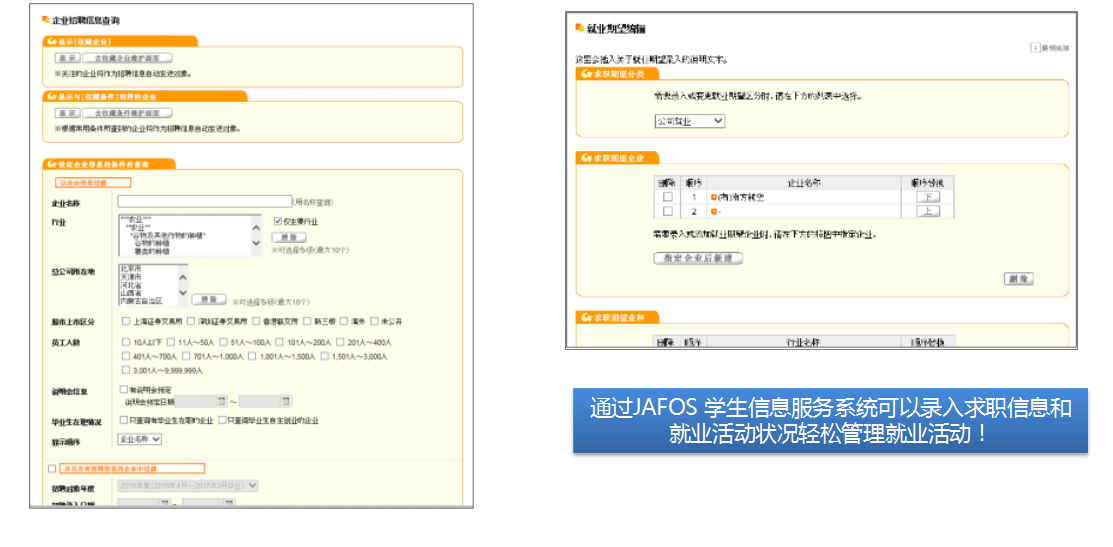This screenshot has width=1113, height=547.
Task: Click the calendar icon for briefing end date
Action: coord(286,402)
